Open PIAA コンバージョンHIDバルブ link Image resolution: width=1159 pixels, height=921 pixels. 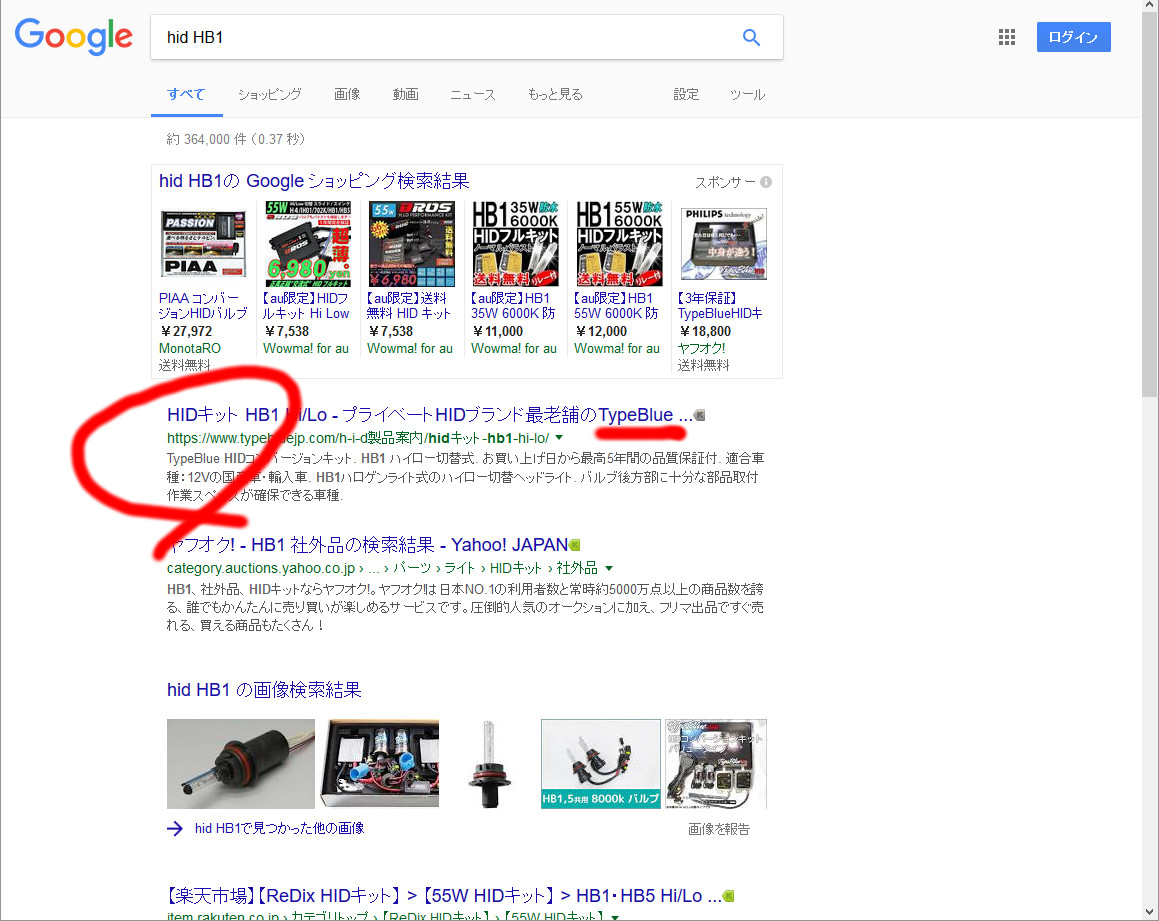pos(203,306)
